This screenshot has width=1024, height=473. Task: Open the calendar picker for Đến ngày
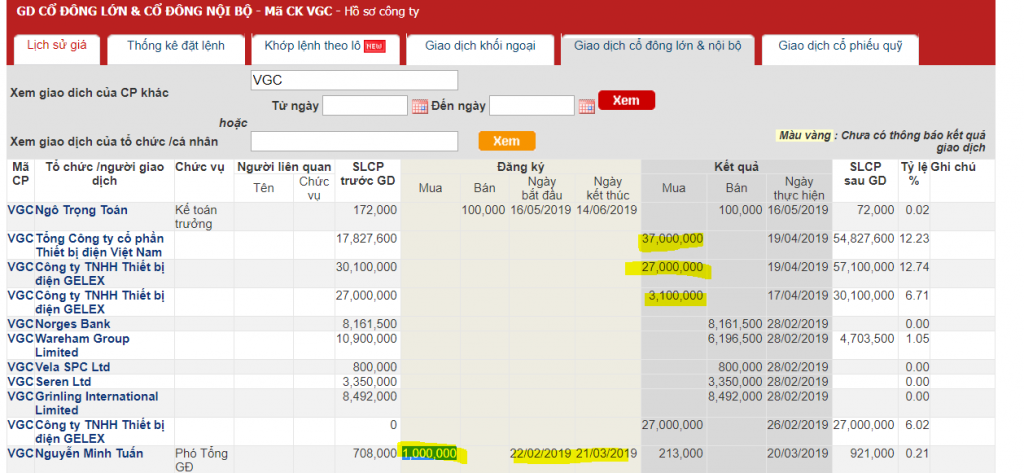(x=586, y=106)
